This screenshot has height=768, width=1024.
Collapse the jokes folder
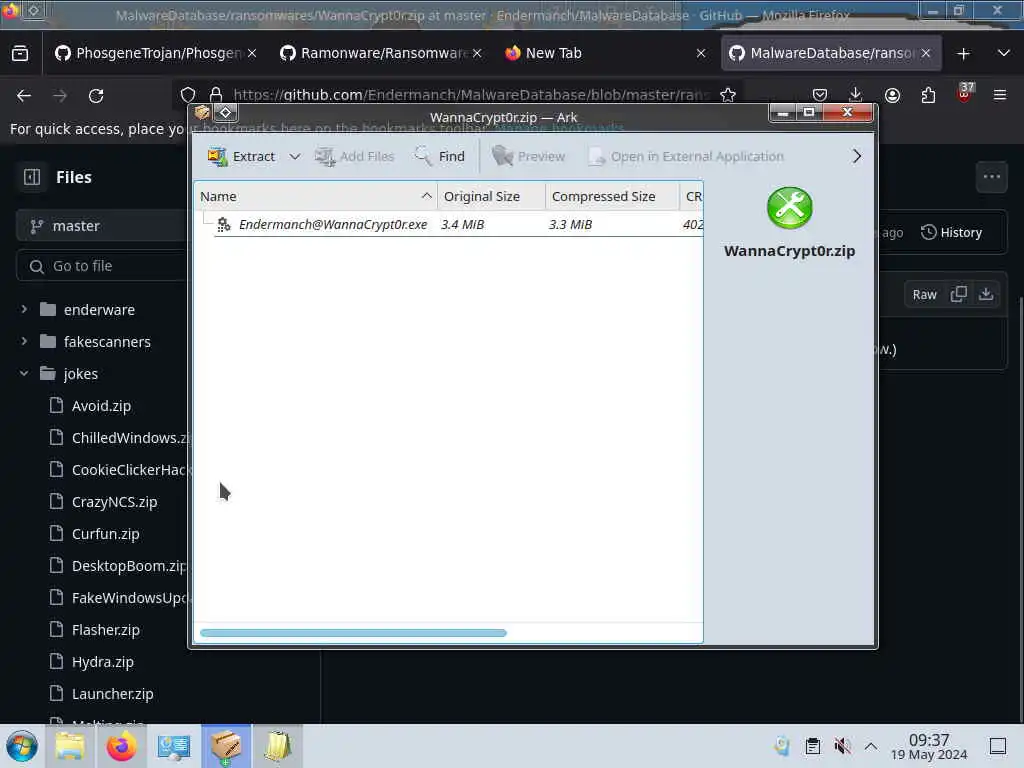click(x=24, y=374)
